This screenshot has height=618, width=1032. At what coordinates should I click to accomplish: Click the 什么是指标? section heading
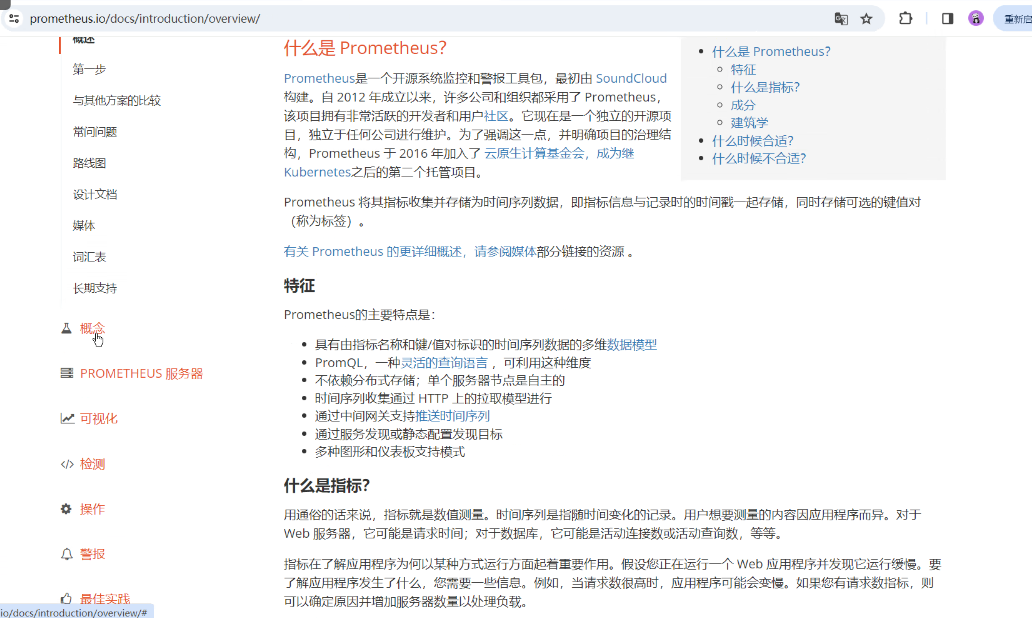click(x=326, y=486)
